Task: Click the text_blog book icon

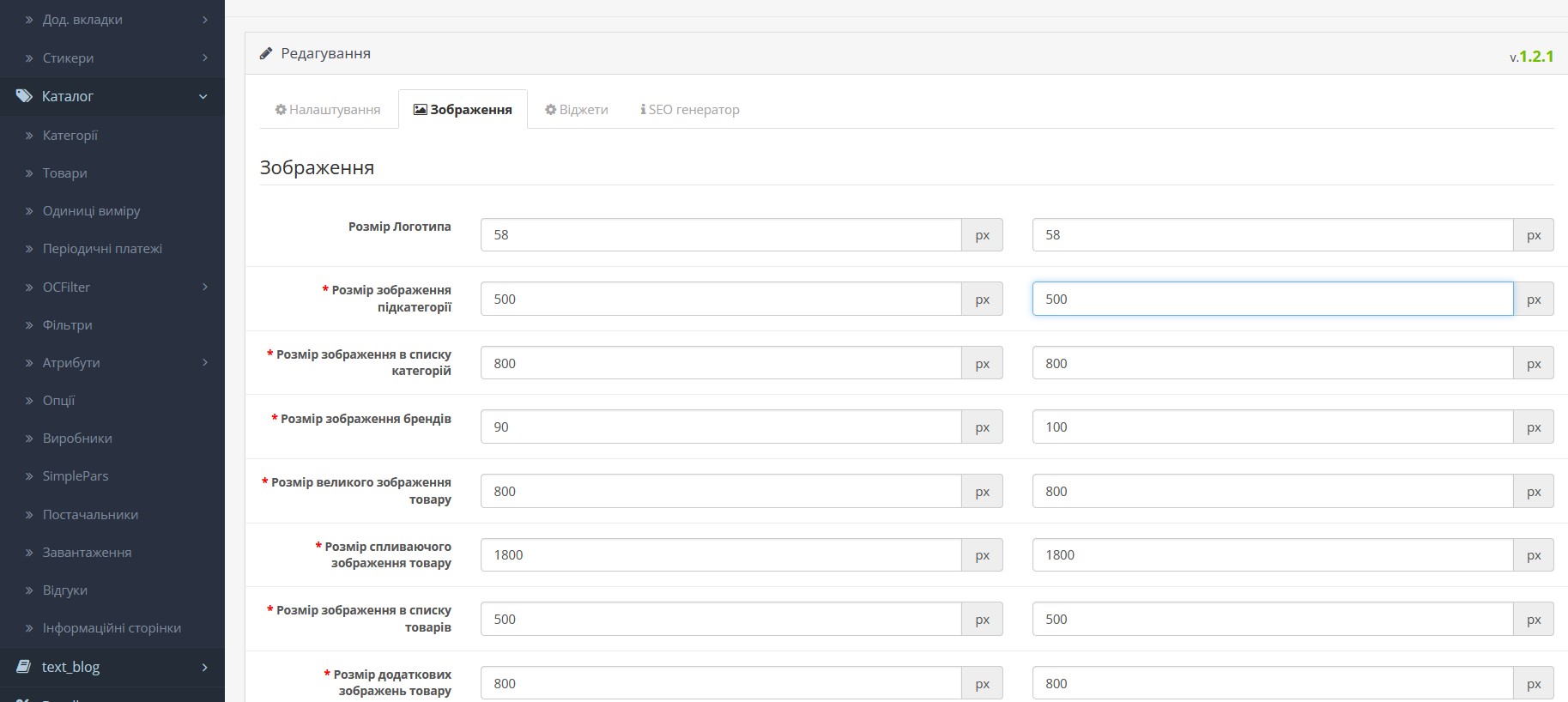Action: 24,667
